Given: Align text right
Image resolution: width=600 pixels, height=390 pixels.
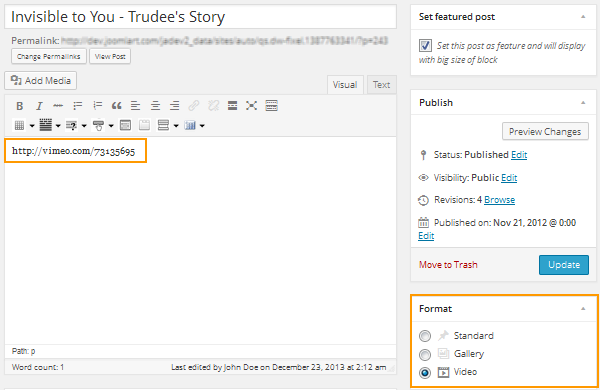Looking at the screenshot, I should (174, 106).
